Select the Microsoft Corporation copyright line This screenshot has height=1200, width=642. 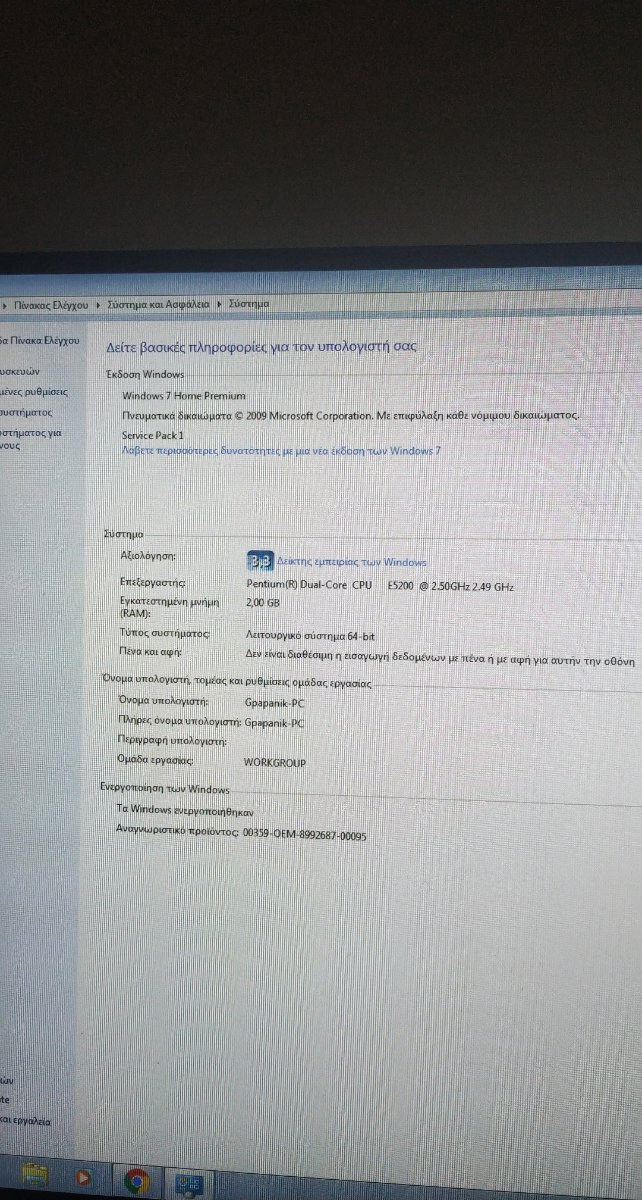click(351, 414)
